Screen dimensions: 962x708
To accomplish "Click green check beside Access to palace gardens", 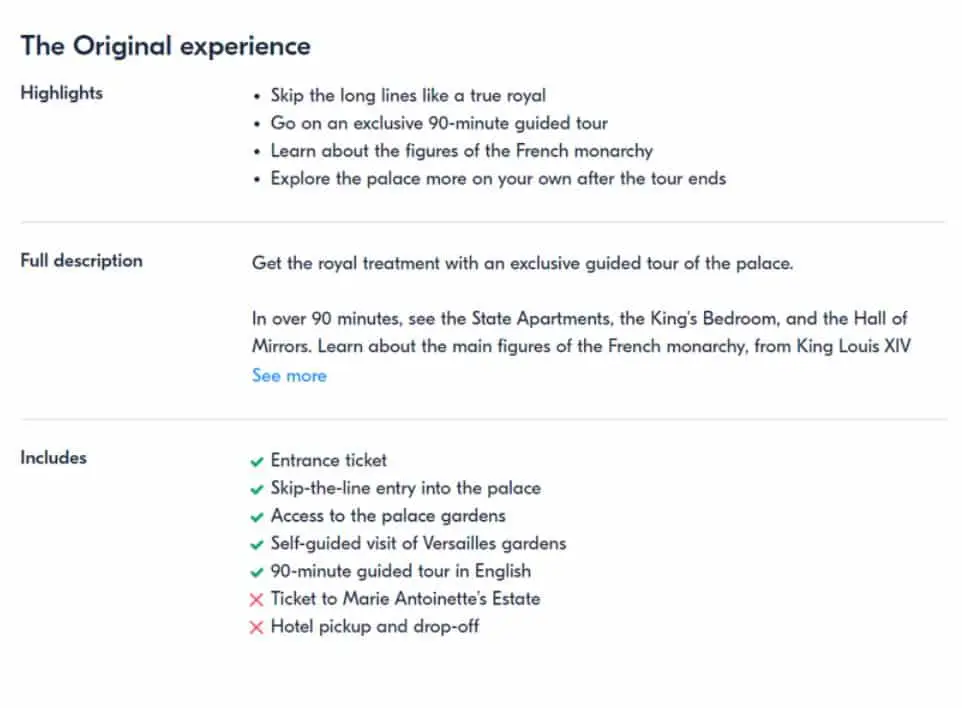I will coord(256,517).
